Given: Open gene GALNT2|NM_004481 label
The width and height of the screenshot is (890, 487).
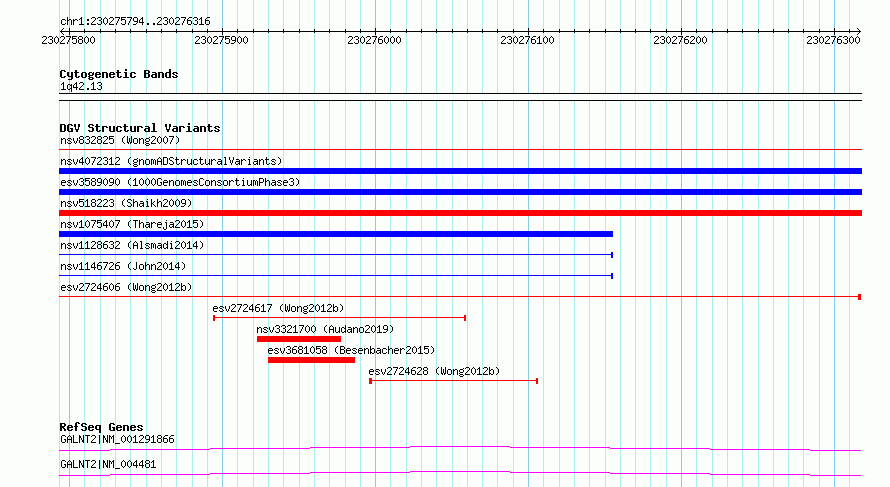Looking at the screenshot, I should [108, 464].
